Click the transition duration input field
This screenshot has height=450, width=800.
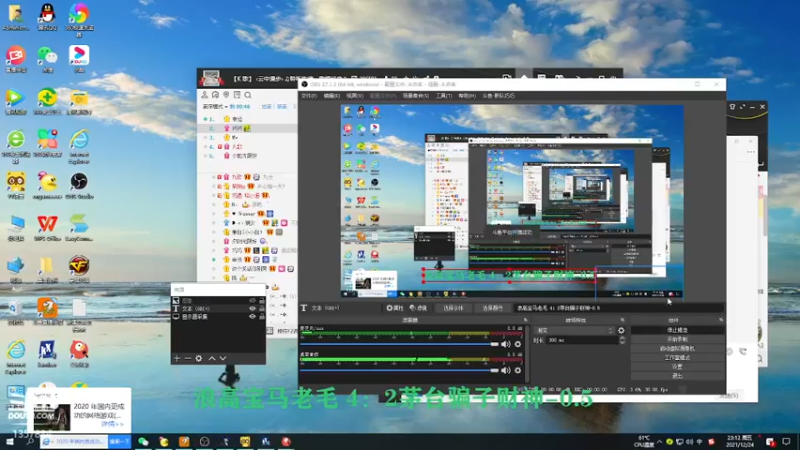click(581, 340)
